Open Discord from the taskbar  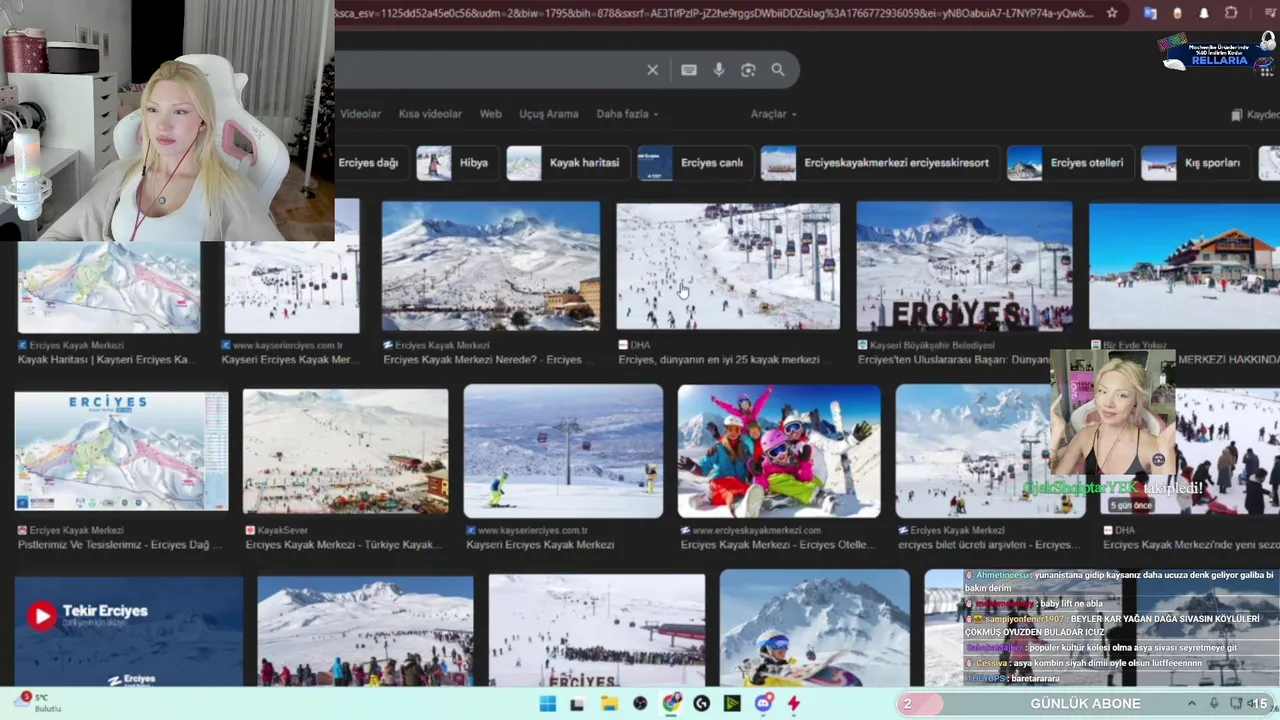[763, 704]
